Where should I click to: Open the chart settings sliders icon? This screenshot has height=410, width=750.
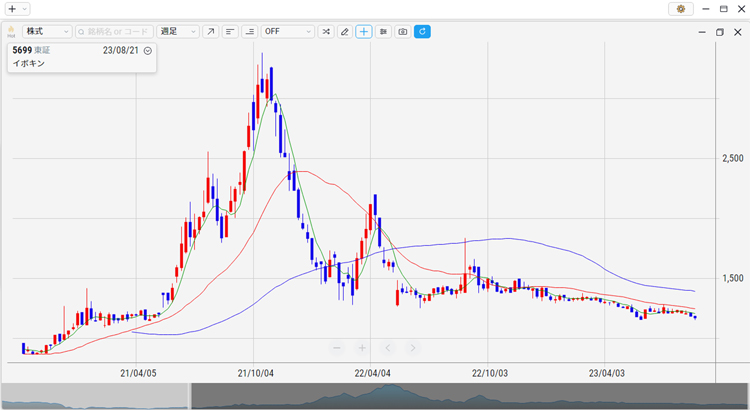click(x=383, y=31)
